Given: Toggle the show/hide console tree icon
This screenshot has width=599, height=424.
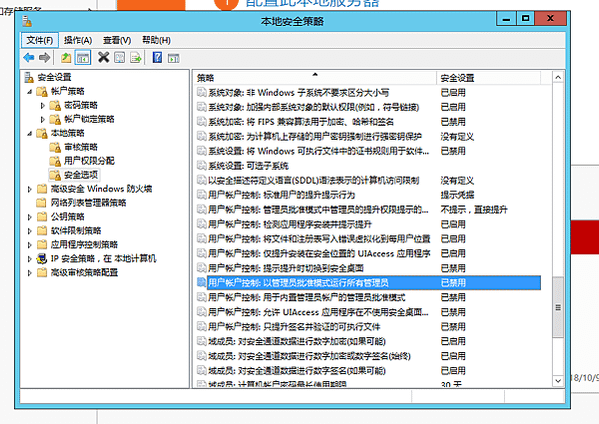Looking at the screenshot, I should coord(83,58).
